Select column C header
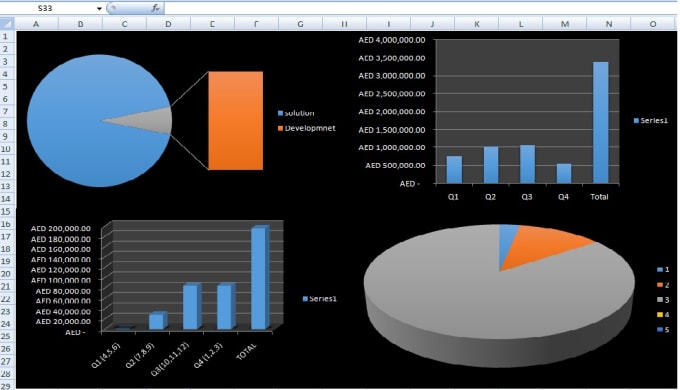 (x=124, y=24)
